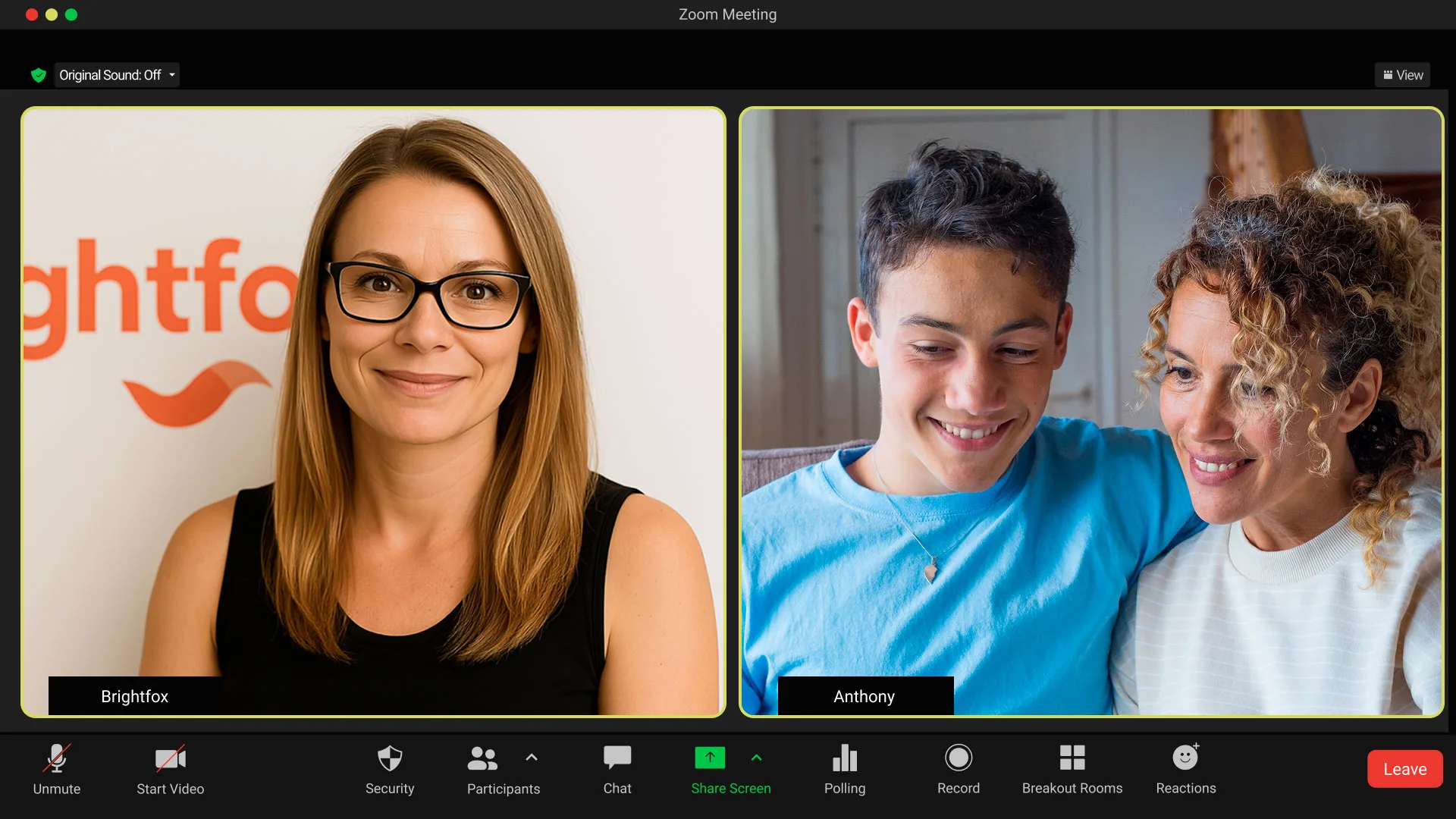The width and height of the screenshot is (1456, 819).
Task: Click the green encryption shield icon
Action: tap(39, 75)
